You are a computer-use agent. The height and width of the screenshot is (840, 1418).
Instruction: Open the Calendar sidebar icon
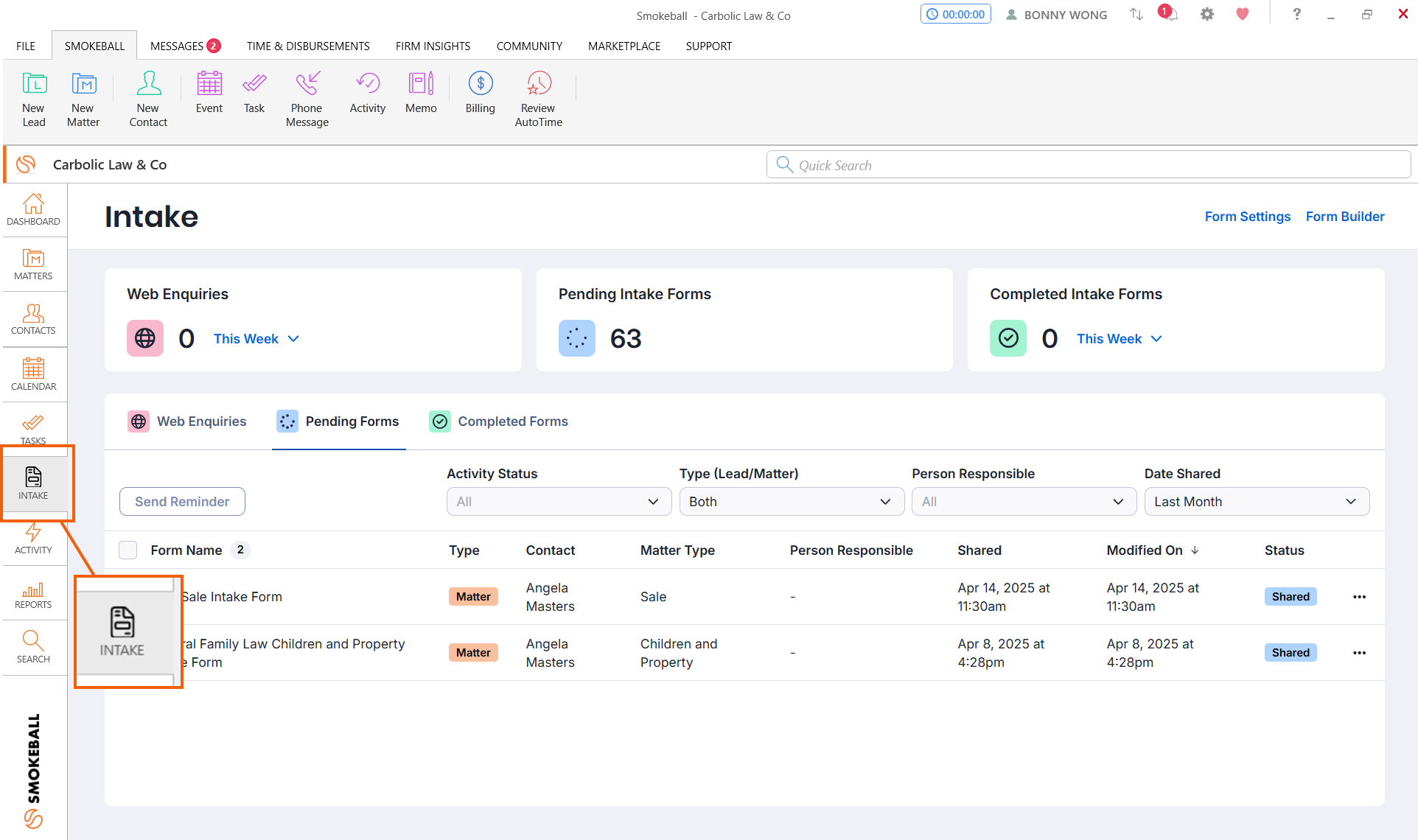(x=33, y=374)
